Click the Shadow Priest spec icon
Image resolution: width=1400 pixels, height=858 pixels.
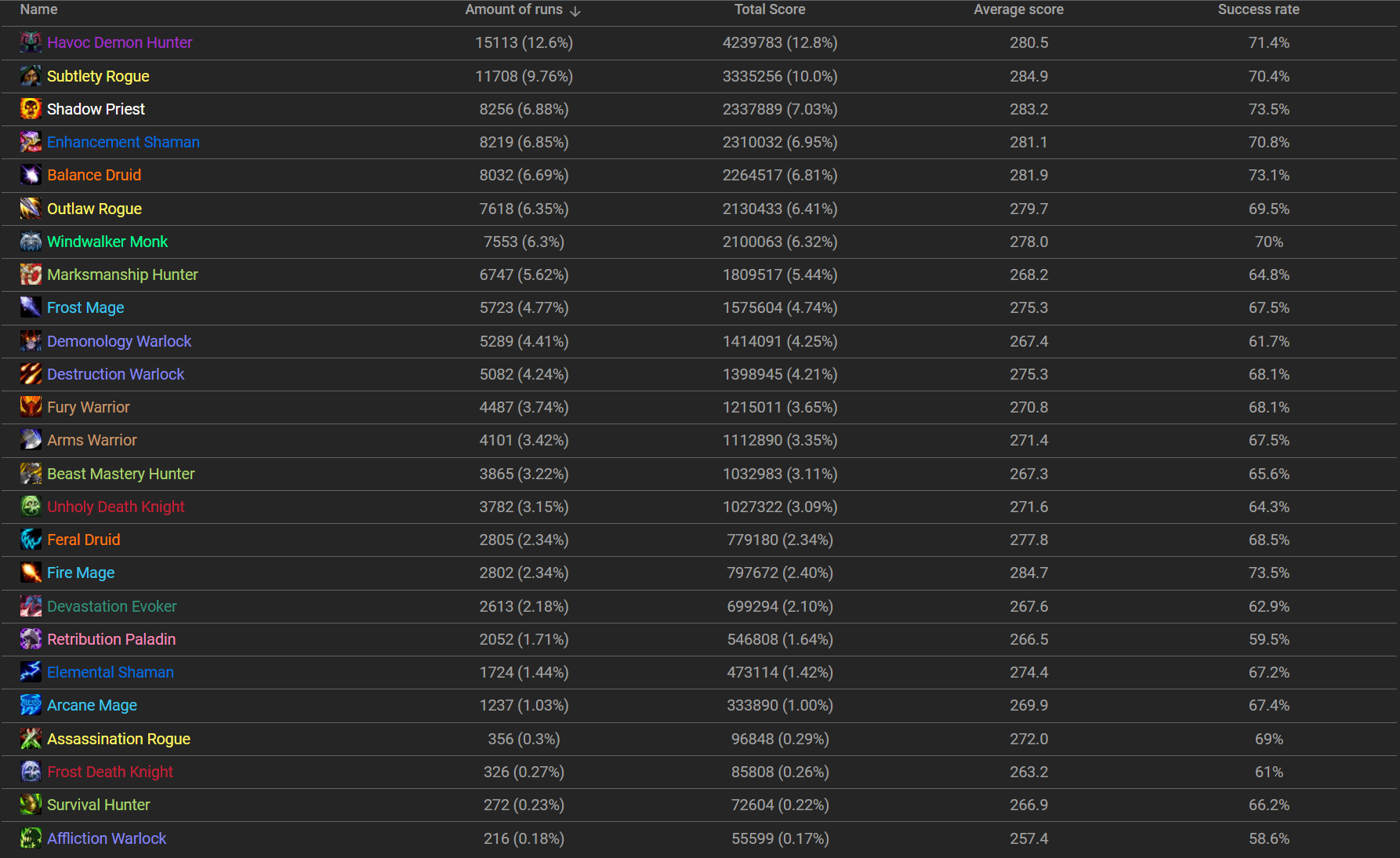[31, 109]
